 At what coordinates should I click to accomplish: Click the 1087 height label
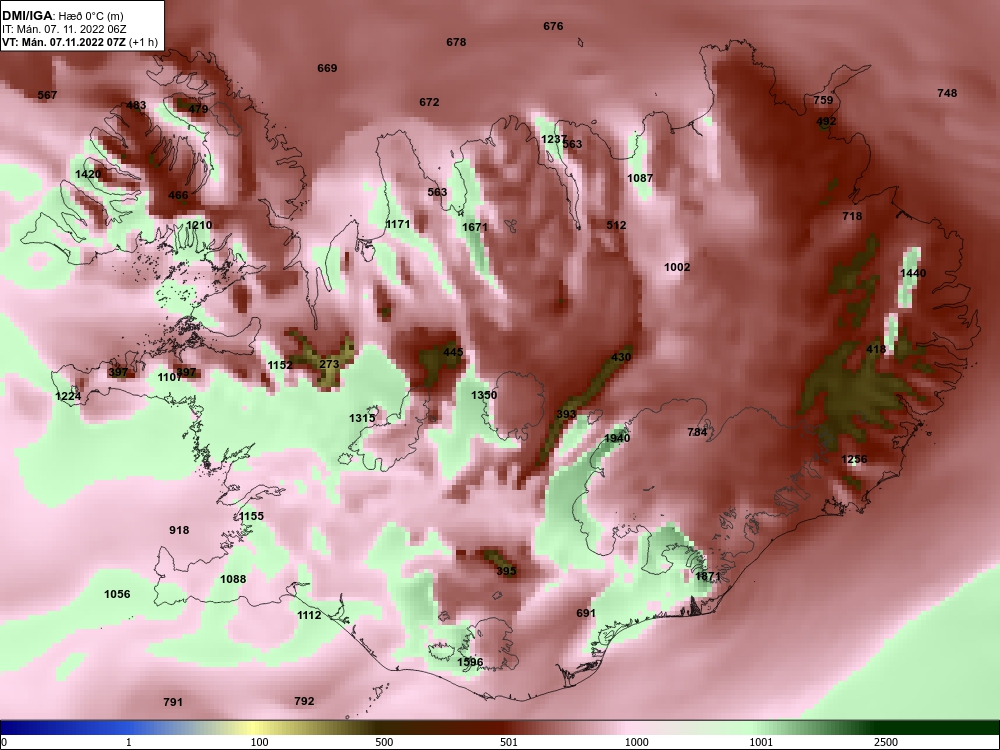coord(640,178)
